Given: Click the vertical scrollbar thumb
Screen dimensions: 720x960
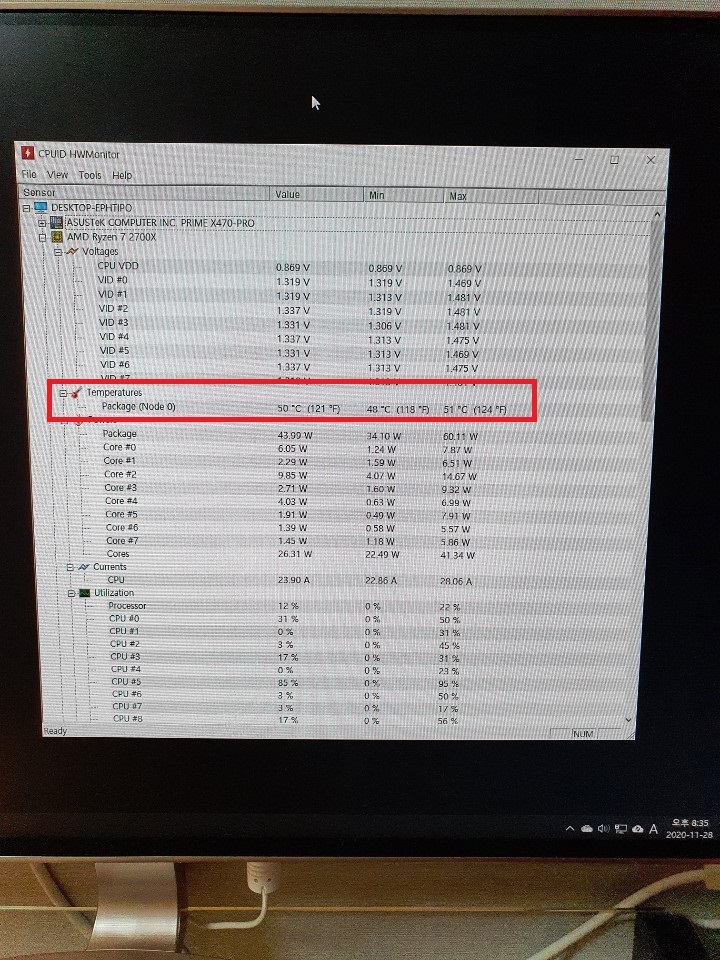Looking at the screenshot, I should tap(651, 320).
